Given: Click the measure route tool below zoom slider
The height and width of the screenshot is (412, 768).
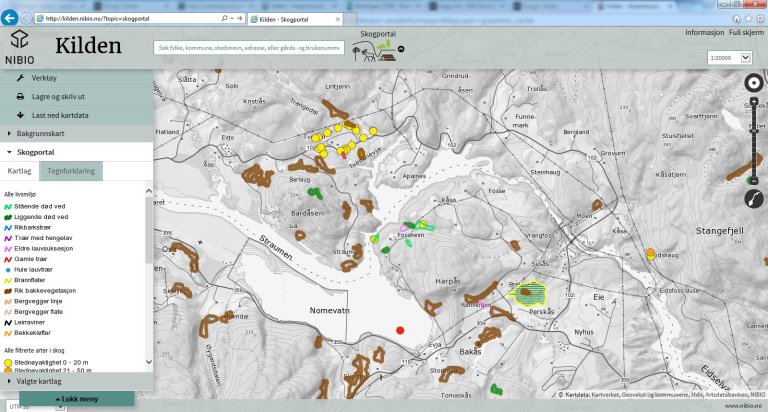Looking at the screenshot, I should 754,199.
